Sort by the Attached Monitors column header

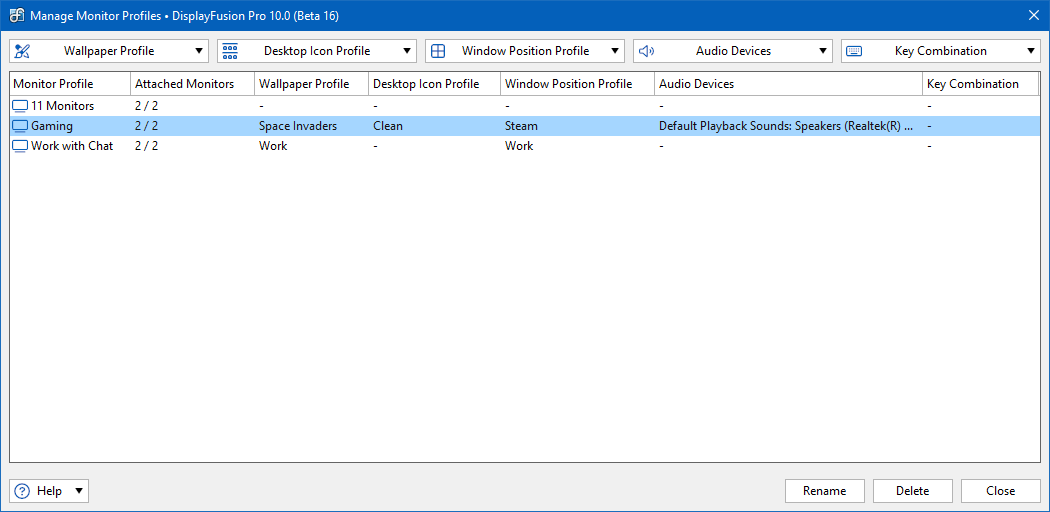pos(192,84)
